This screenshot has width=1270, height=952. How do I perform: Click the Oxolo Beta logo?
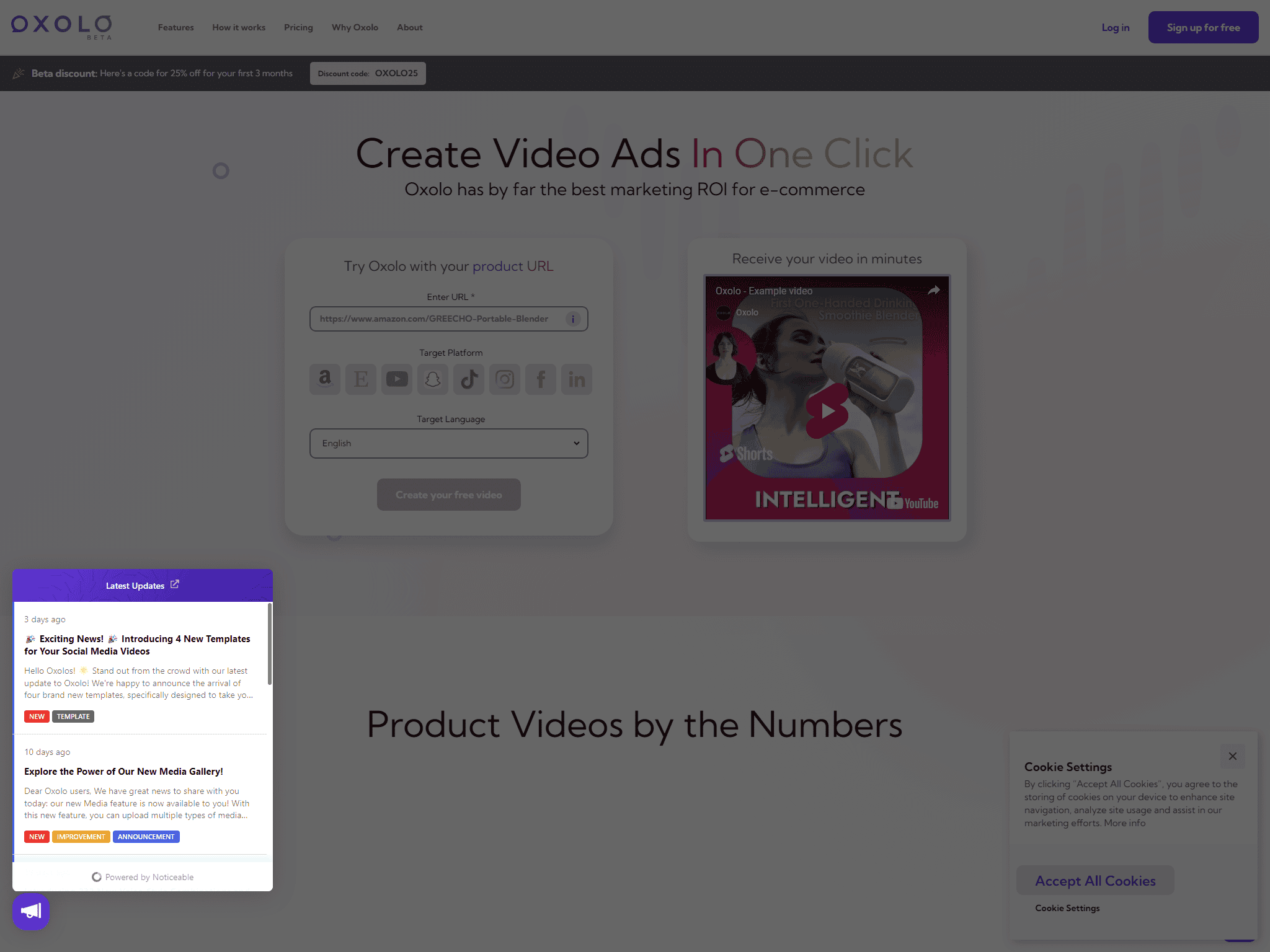pos(61,27)
